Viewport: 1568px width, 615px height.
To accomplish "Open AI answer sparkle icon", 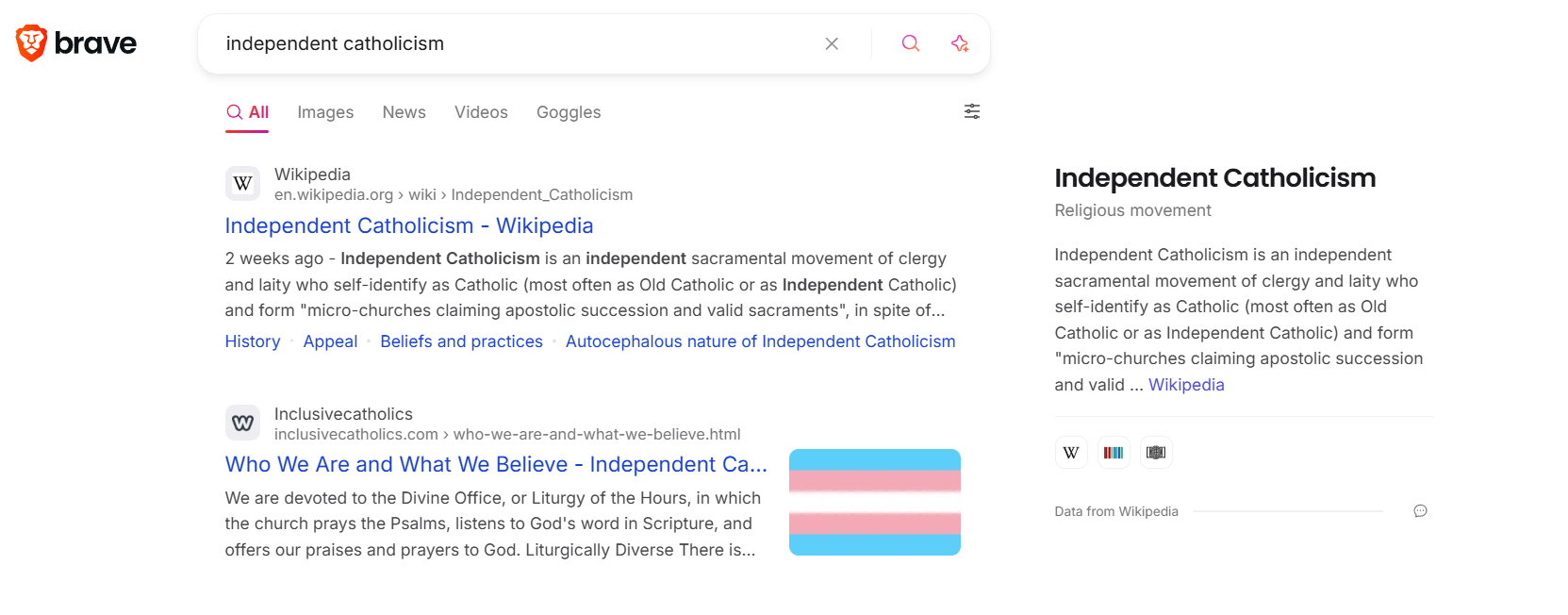I will (x=960, y=43).
